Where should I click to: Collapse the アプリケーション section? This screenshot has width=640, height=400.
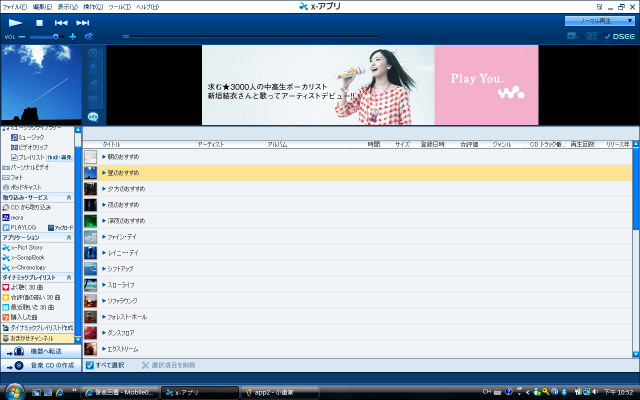(x=69, y=237)
